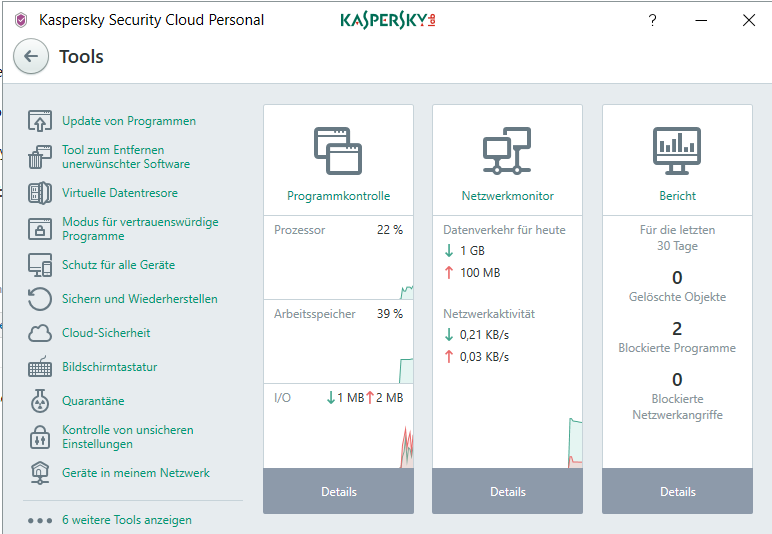Open the Quarantäne flask icon
The image size is (772, 534).
click(x=40, y=401)
